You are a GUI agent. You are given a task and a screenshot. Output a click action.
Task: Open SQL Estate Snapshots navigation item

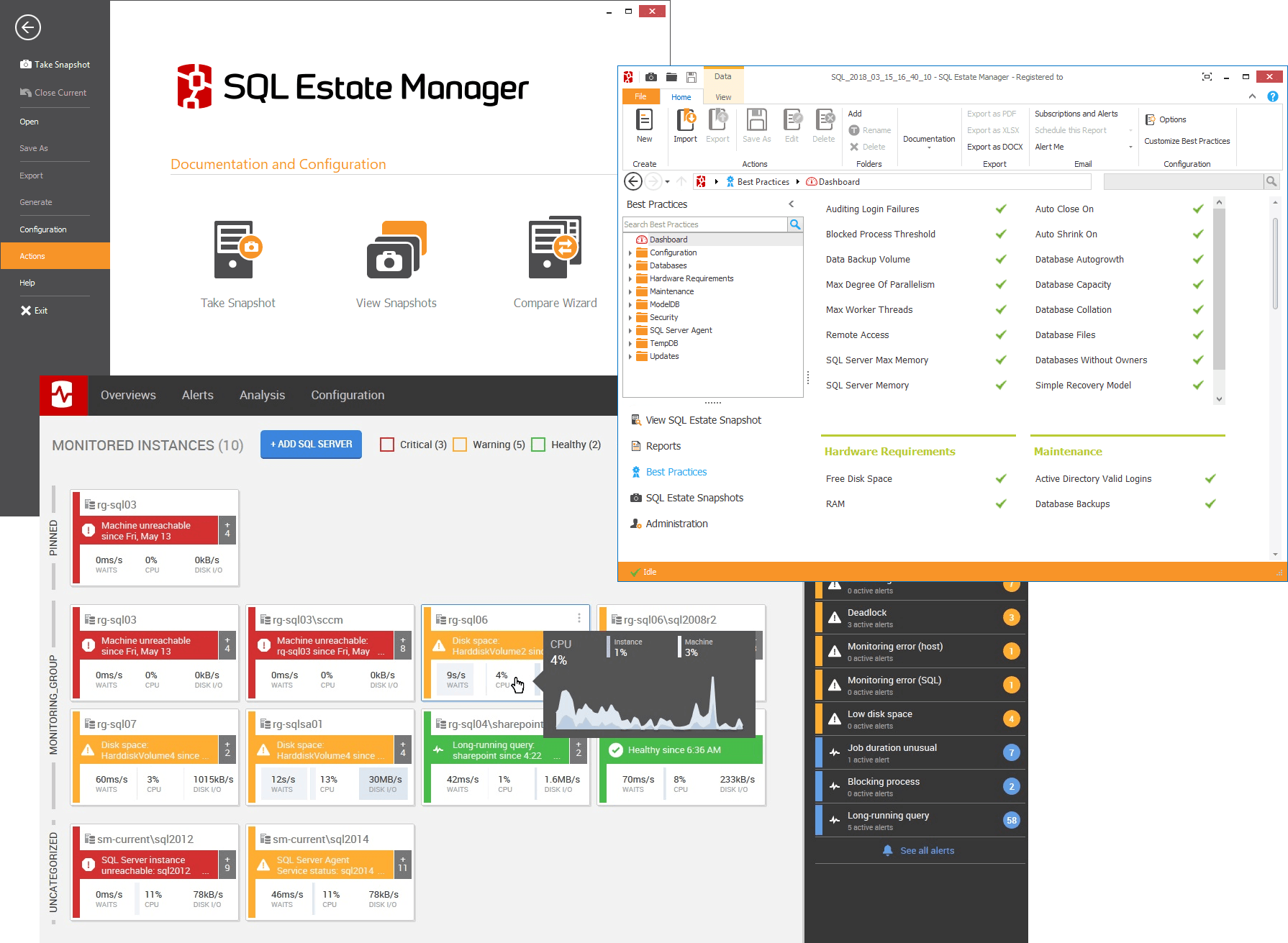tap(687, 498)
